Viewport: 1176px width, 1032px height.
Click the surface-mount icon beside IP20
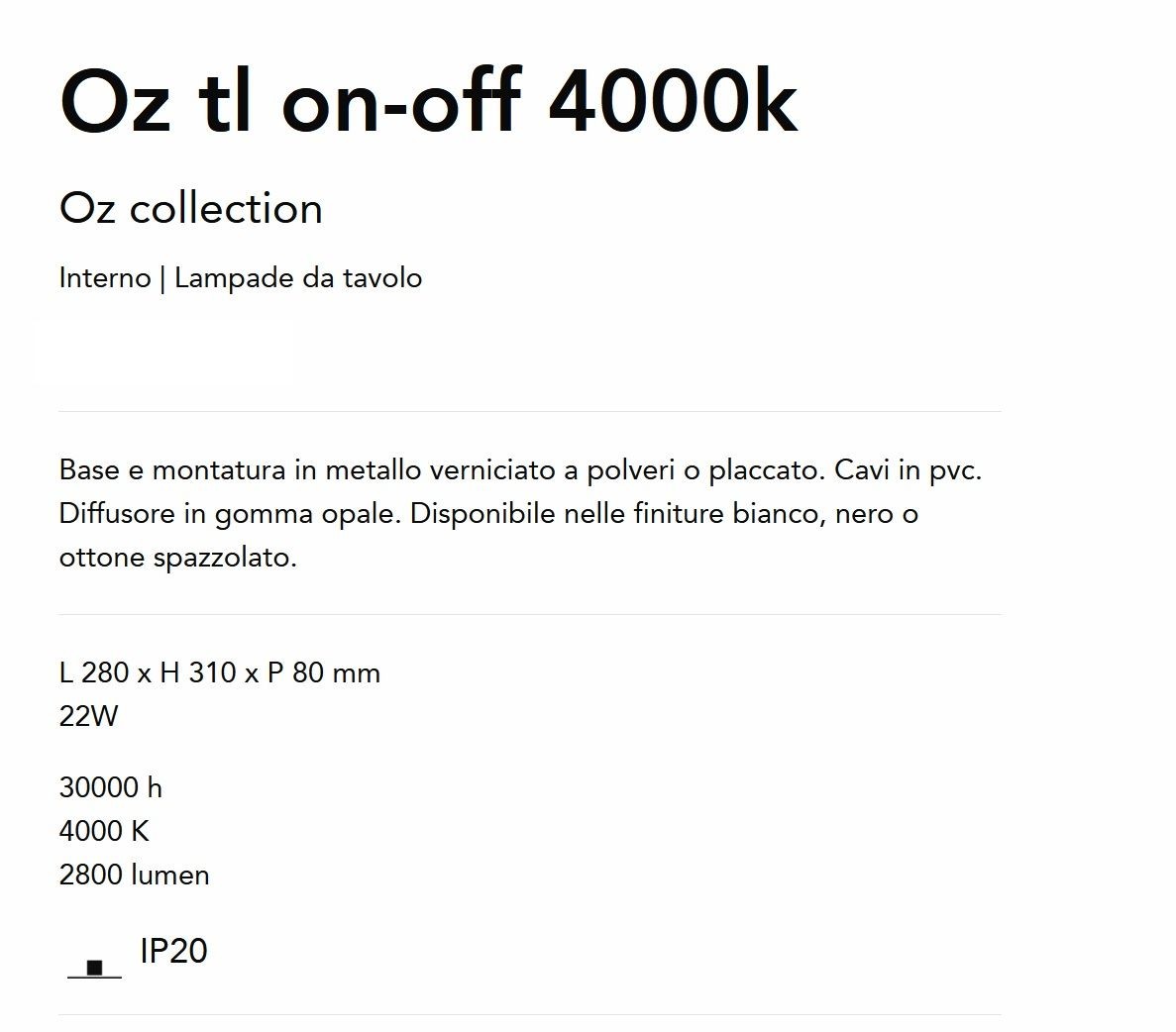click(x=94, y=969)
